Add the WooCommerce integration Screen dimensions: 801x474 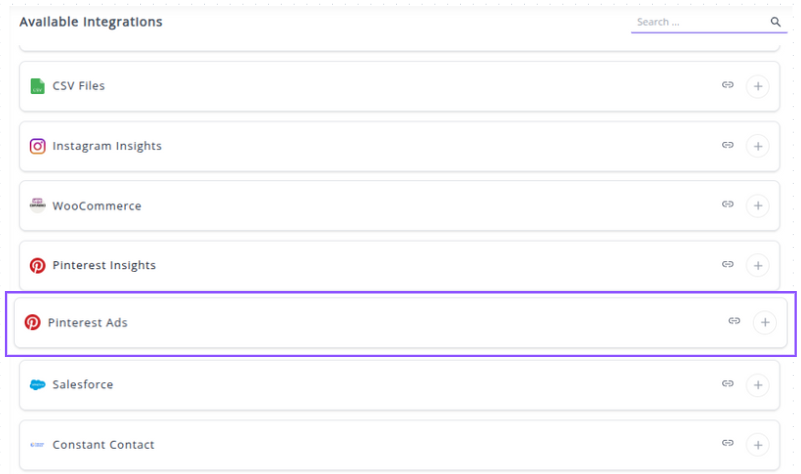(758, 206)
